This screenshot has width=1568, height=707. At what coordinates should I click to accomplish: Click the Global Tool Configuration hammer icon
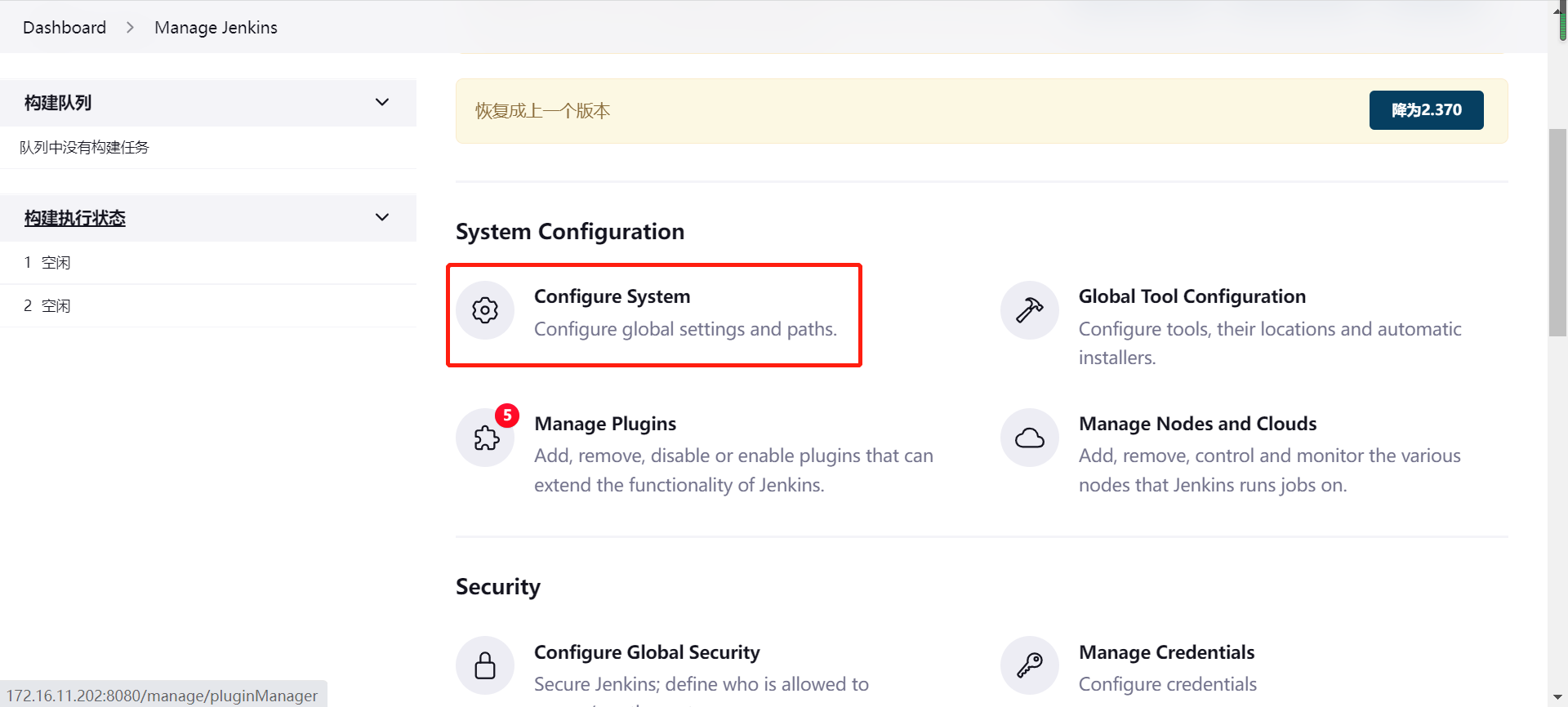point(1029,310)
